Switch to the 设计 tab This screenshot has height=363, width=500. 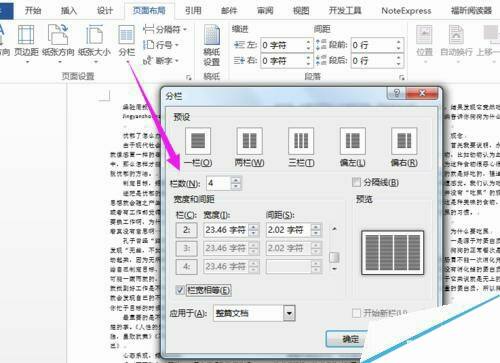pos(105,11)
